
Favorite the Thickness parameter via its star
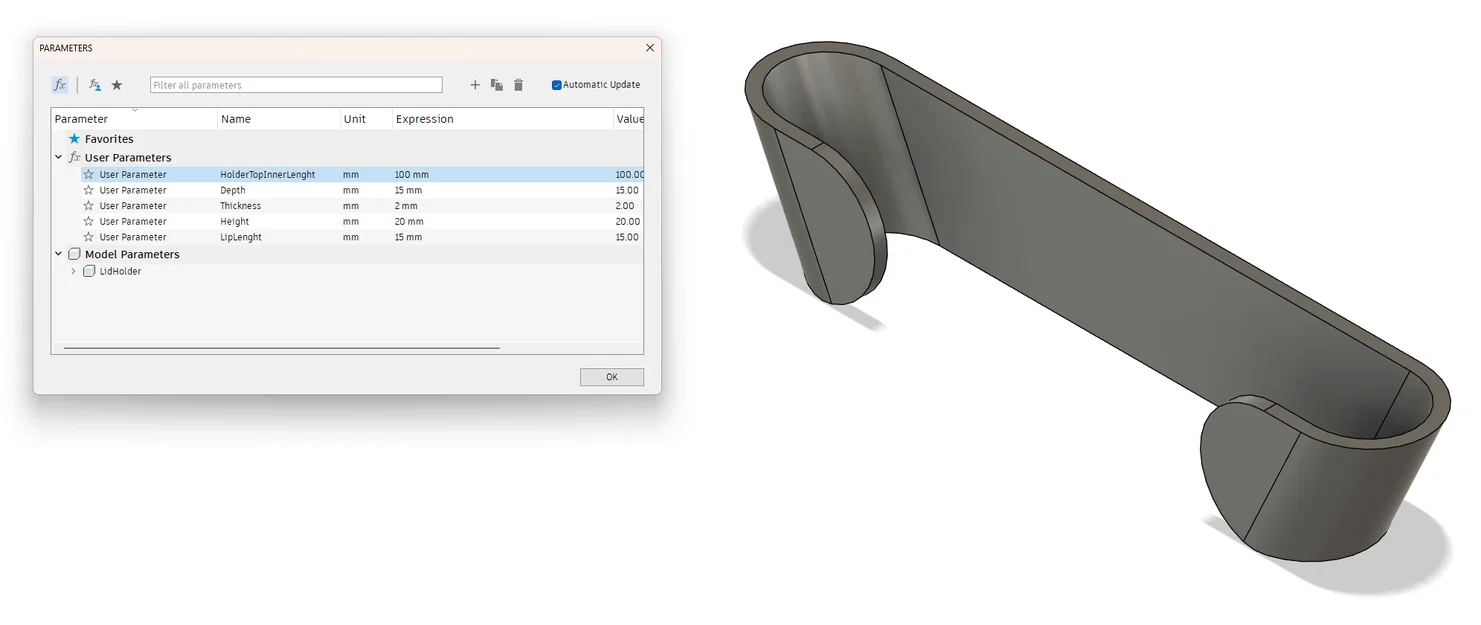pyautogui.click(x=88, y=205)
